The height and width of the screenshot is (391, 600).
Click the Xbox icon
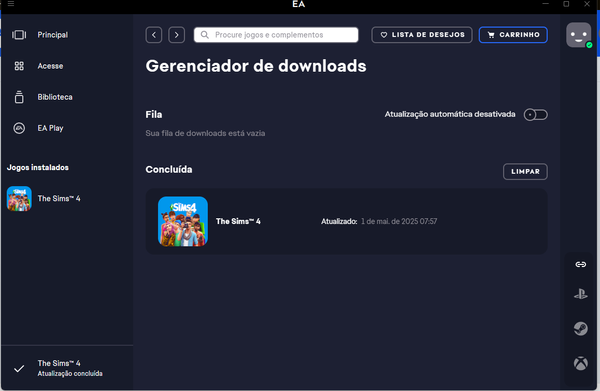point(580,363)
